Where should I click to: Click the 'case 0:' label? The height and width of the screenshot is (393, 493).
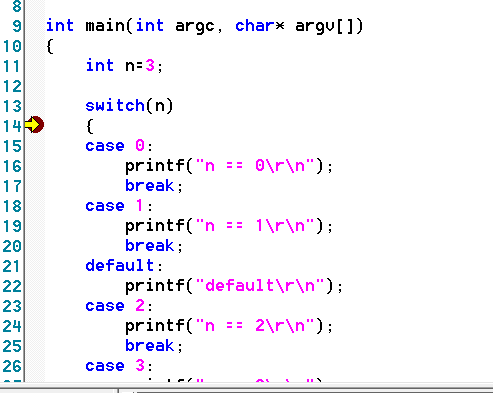tap(119, 146)
